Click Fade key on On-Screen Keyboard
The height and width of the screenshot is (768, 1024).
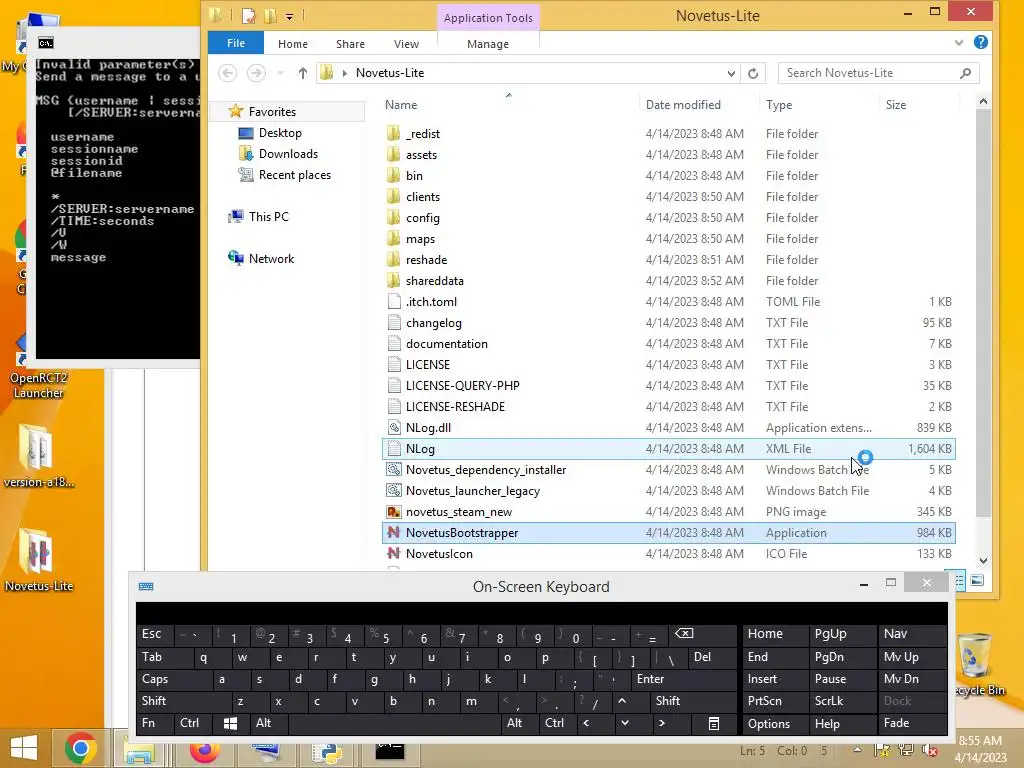pyautogui.click(x=913, y=723)
